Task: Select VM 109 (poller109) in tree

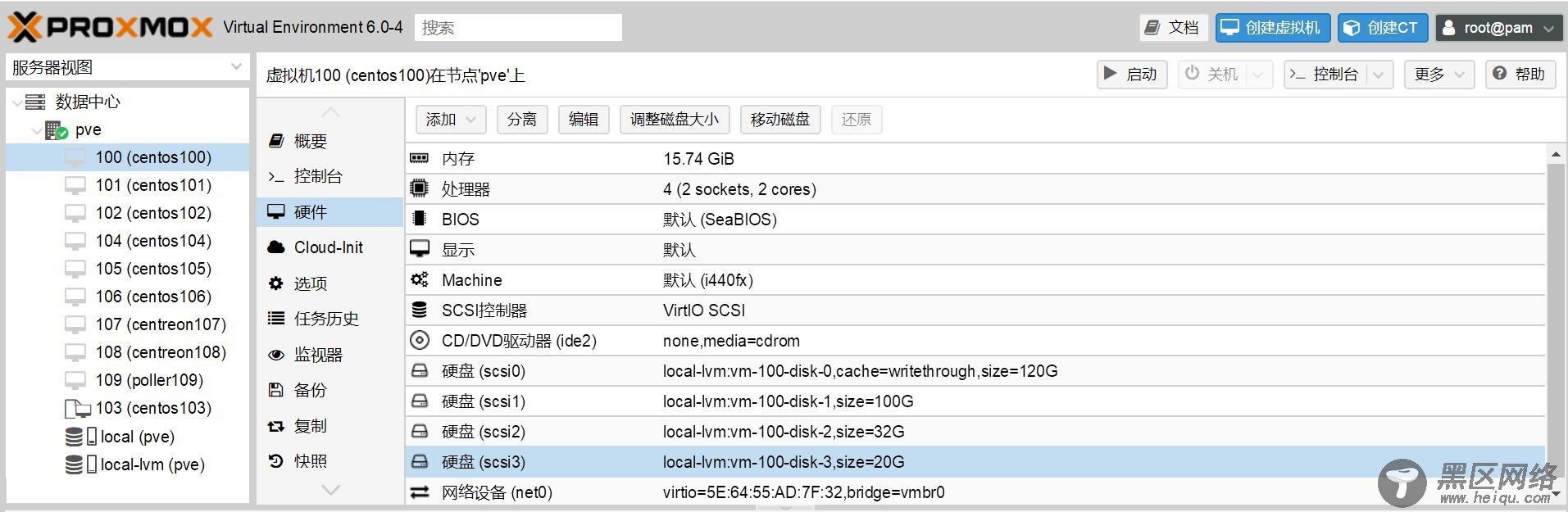Action: [x=128, y=380]
